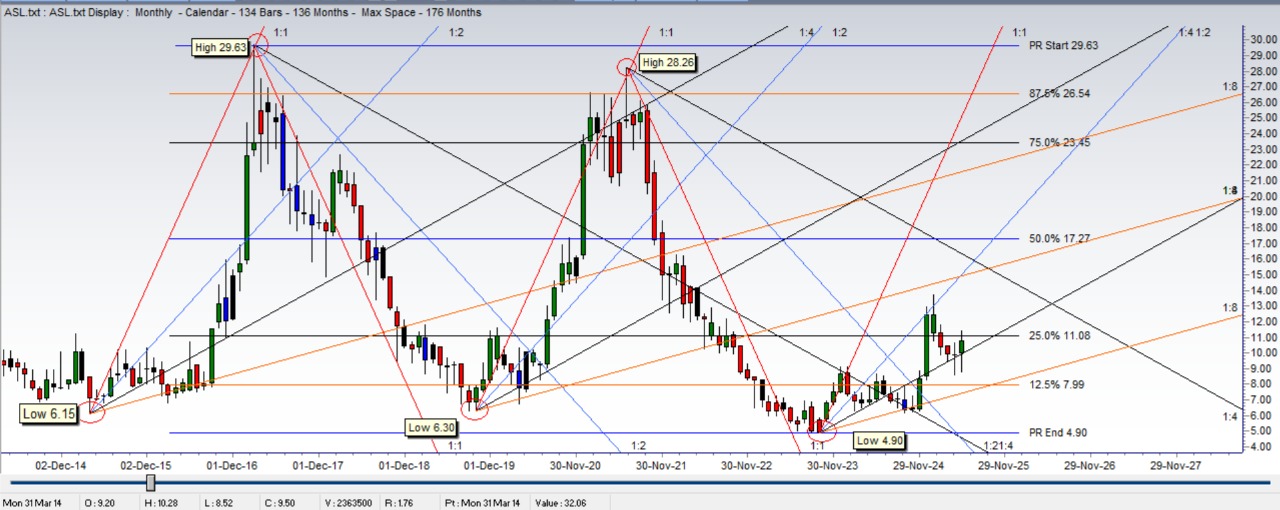Click the timeline slider thumb below the chart
Screen dimensions: 1280x510
pyautogui.click(x=151, y=483)
